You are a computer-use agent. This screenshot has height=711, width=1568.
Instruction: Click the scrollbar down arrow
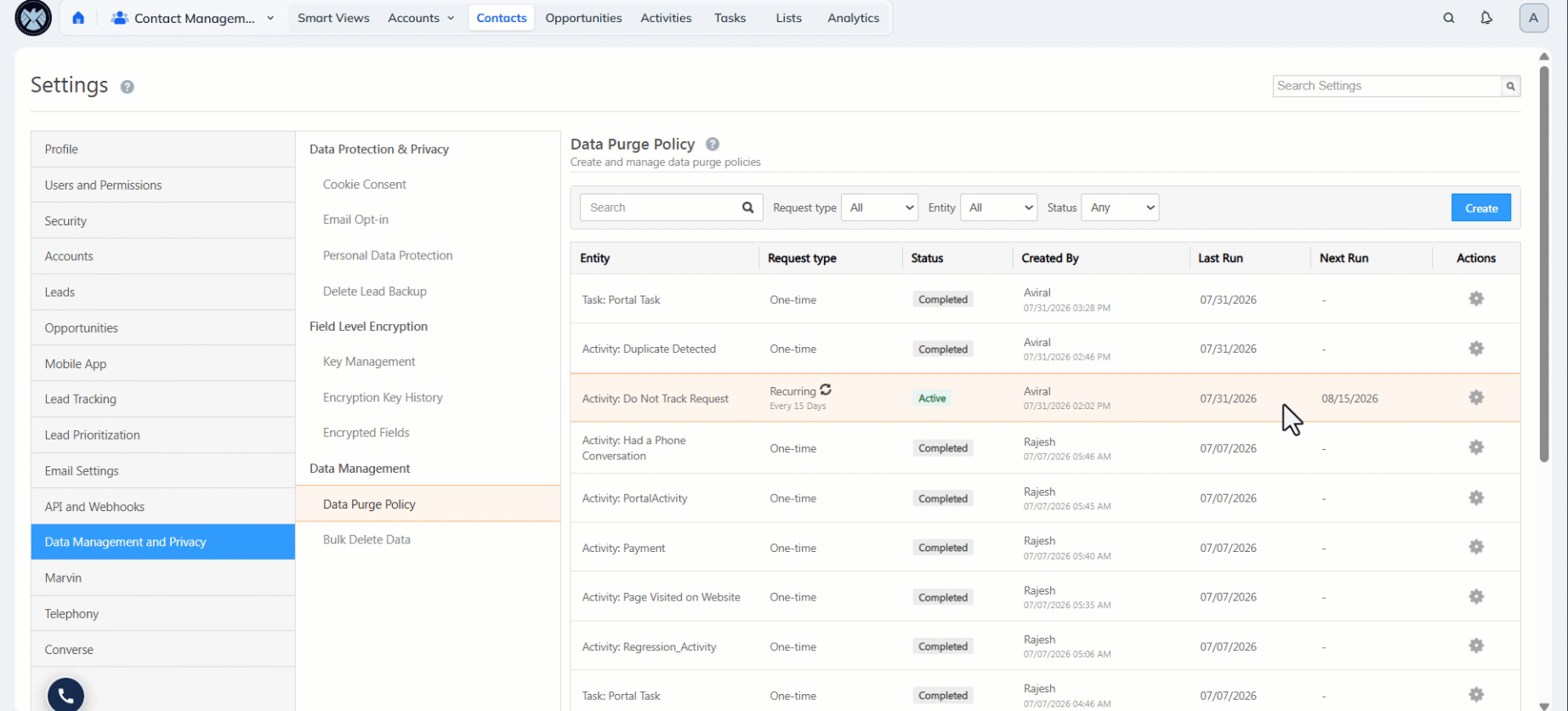[x=1544, y=705]
